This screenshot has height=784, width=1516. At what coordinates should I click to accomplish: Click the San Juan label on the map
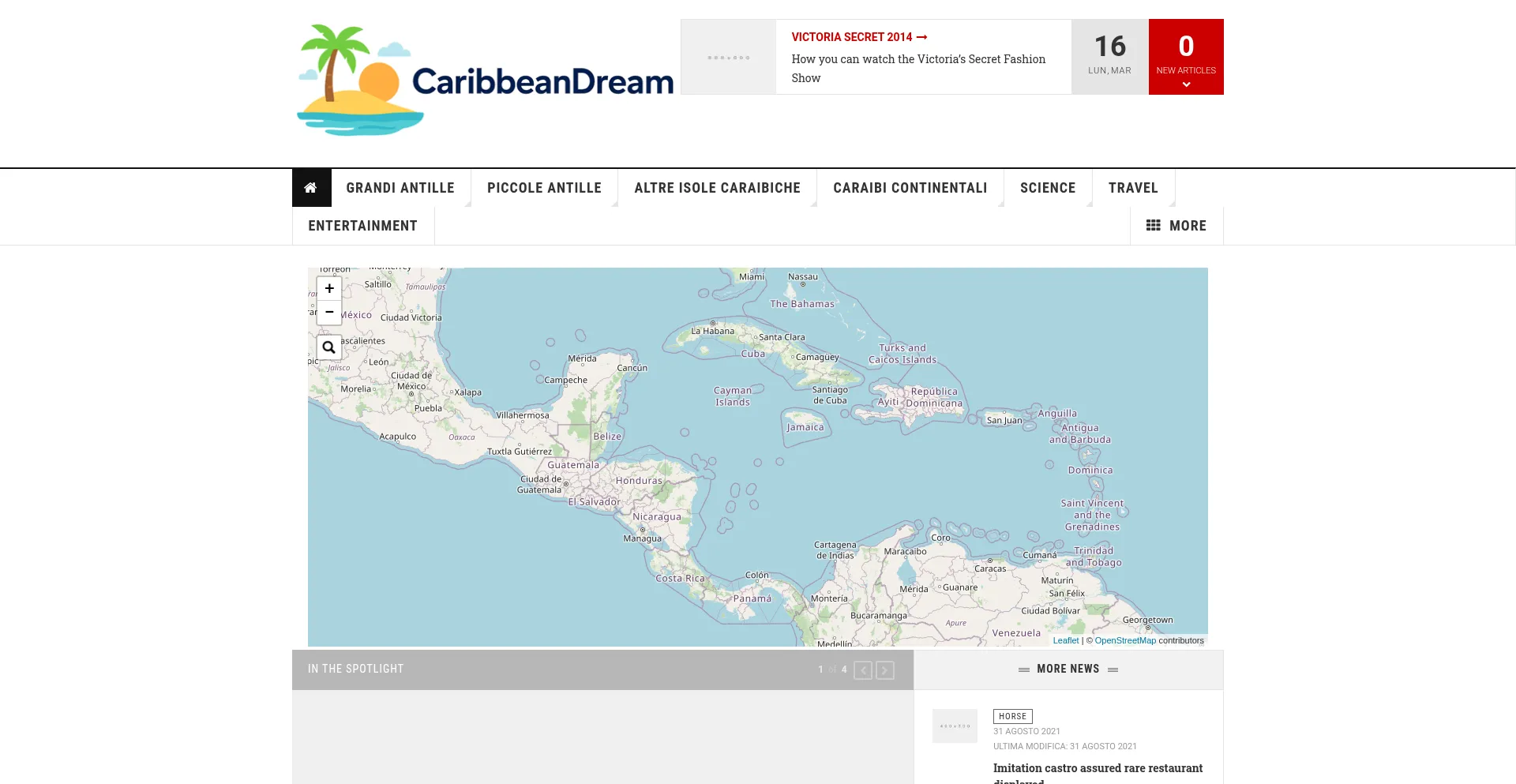click(x=1004, y=420)
